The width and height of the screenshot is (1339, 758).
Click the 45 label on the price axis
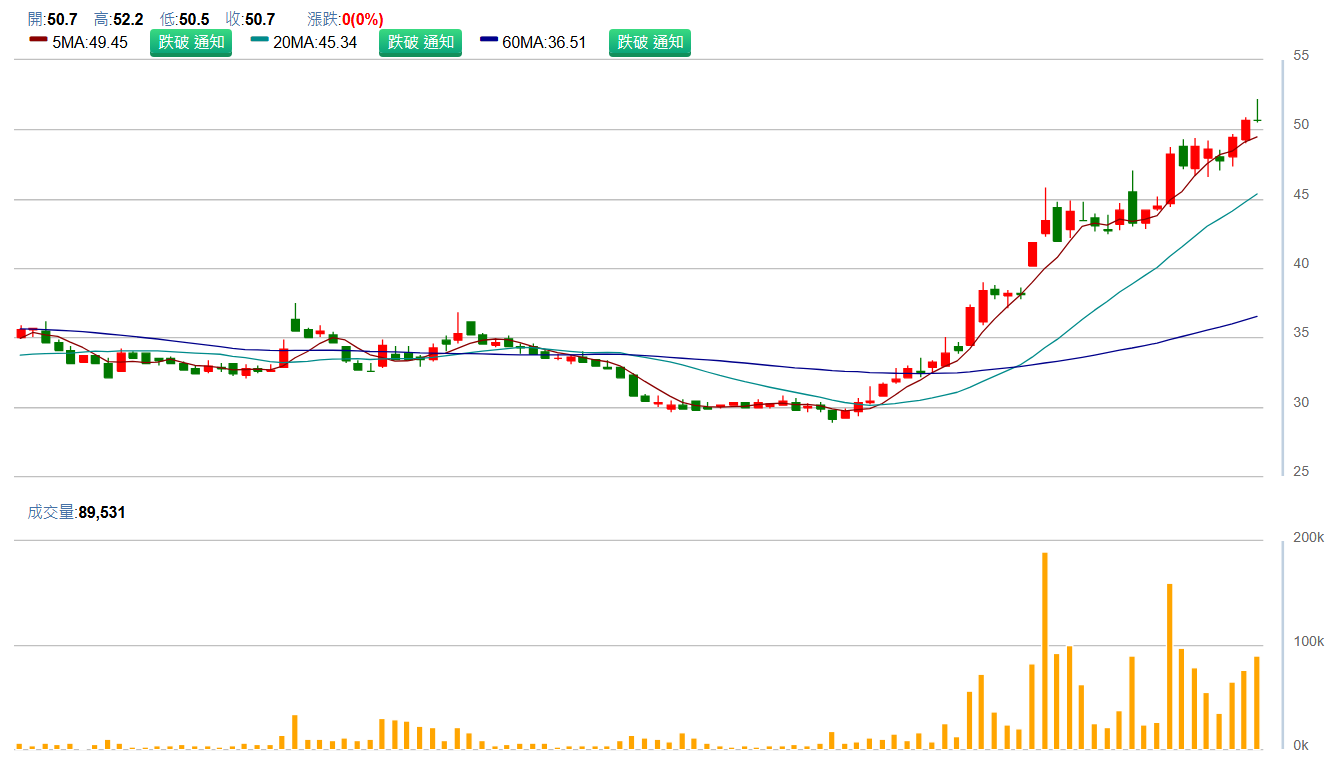1301,195
